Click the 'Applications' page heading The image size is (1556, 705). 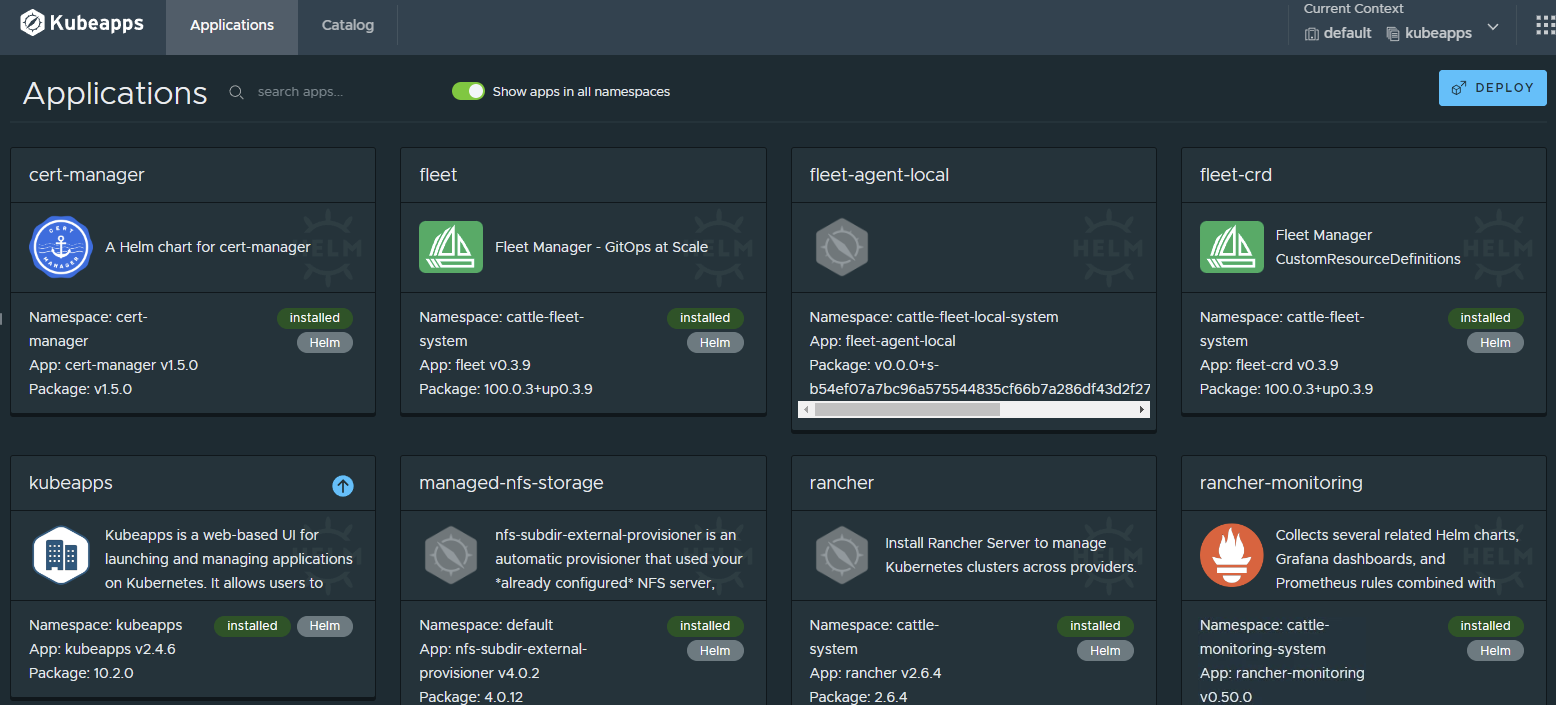point(115,93)
